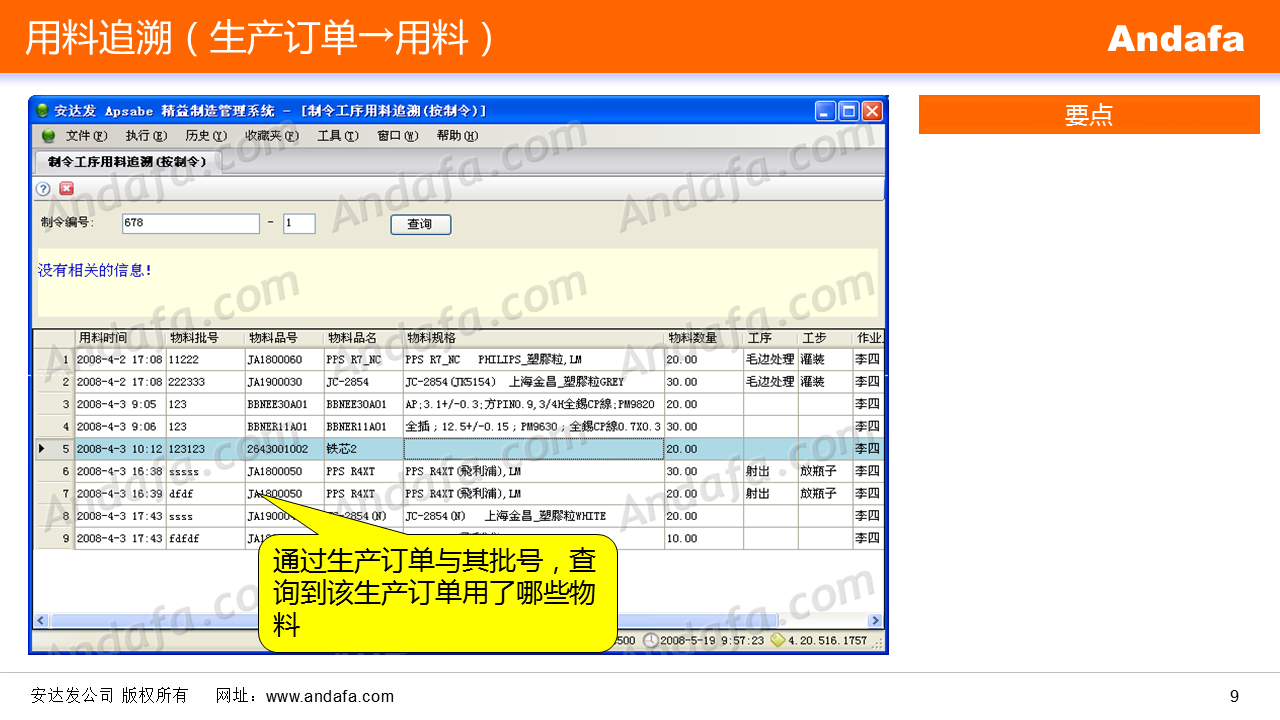Select row 1 with material PPS R7_NC

tap(354, 359)
